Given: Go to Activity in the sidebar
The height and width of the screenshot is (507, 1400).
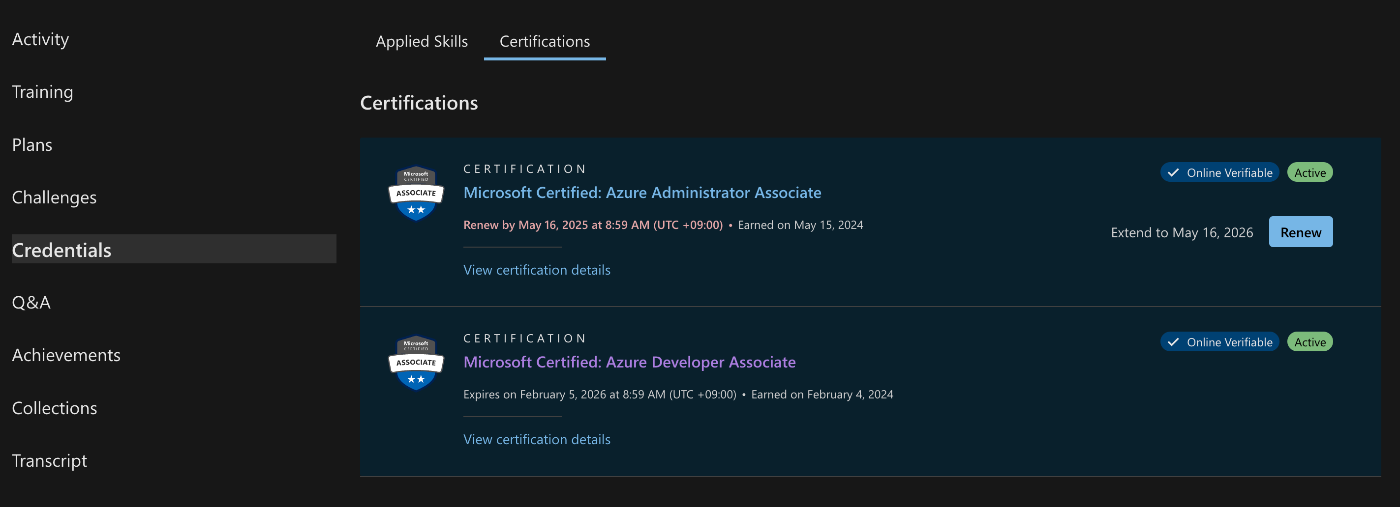Looking at the screenshot, I should (41, 40).
